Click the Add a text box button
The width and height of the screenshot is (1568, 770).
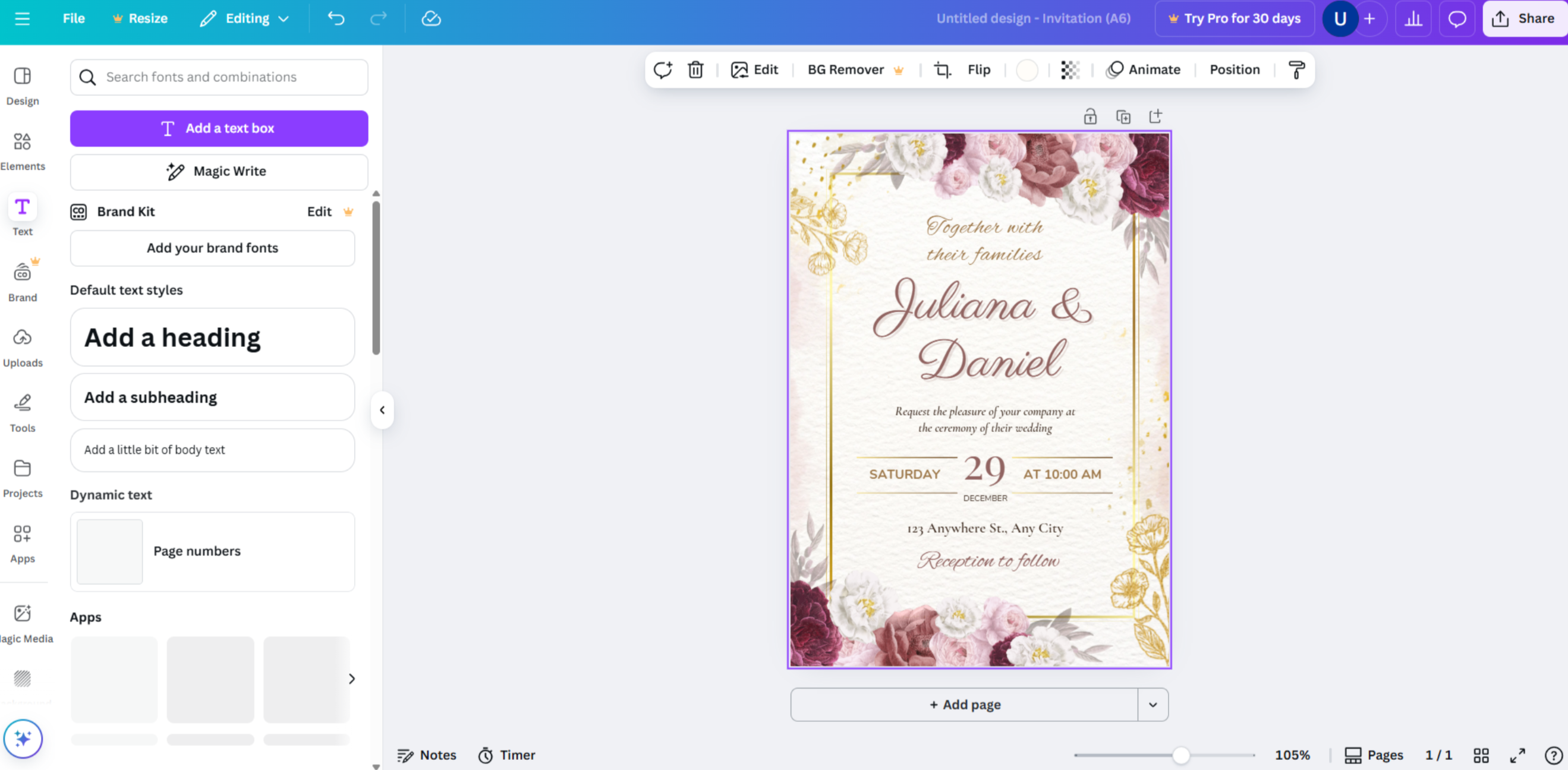(x=219, y=128)
